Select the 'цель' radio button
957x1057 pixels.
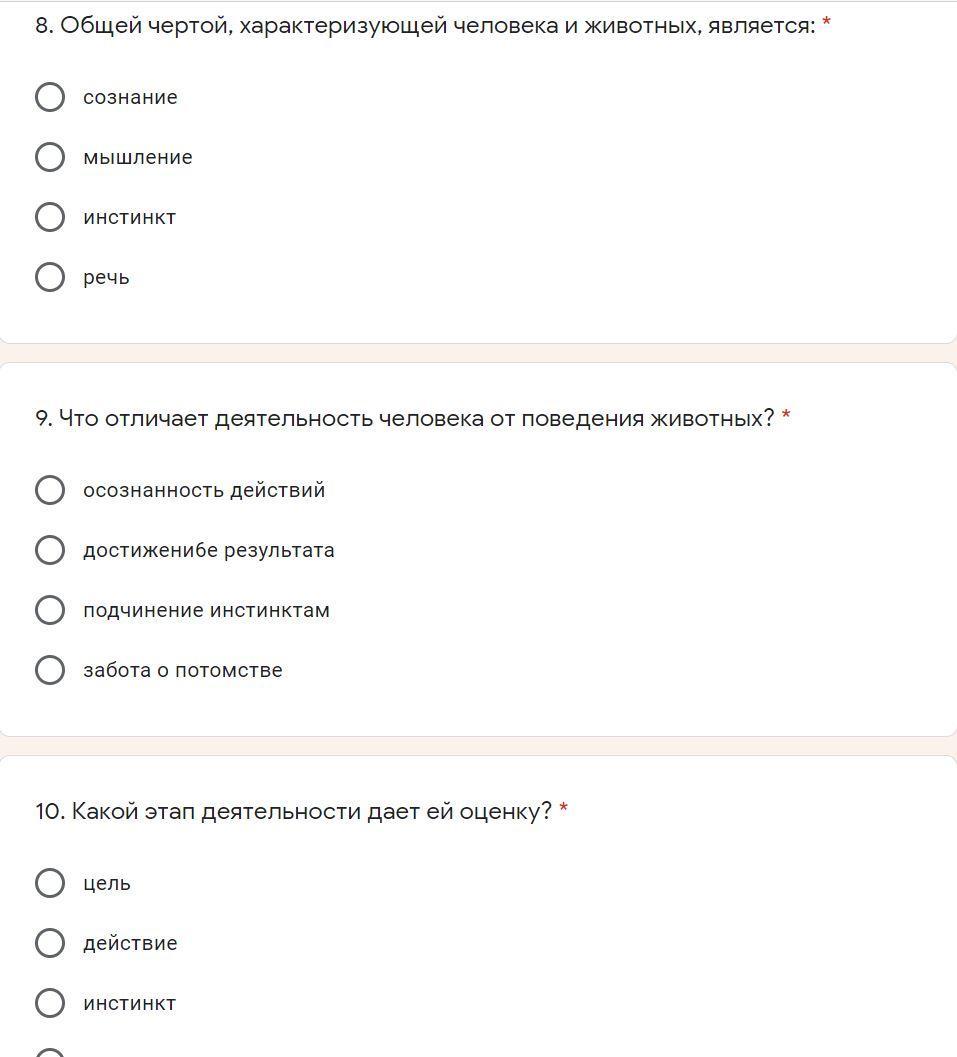click(50, 883)
